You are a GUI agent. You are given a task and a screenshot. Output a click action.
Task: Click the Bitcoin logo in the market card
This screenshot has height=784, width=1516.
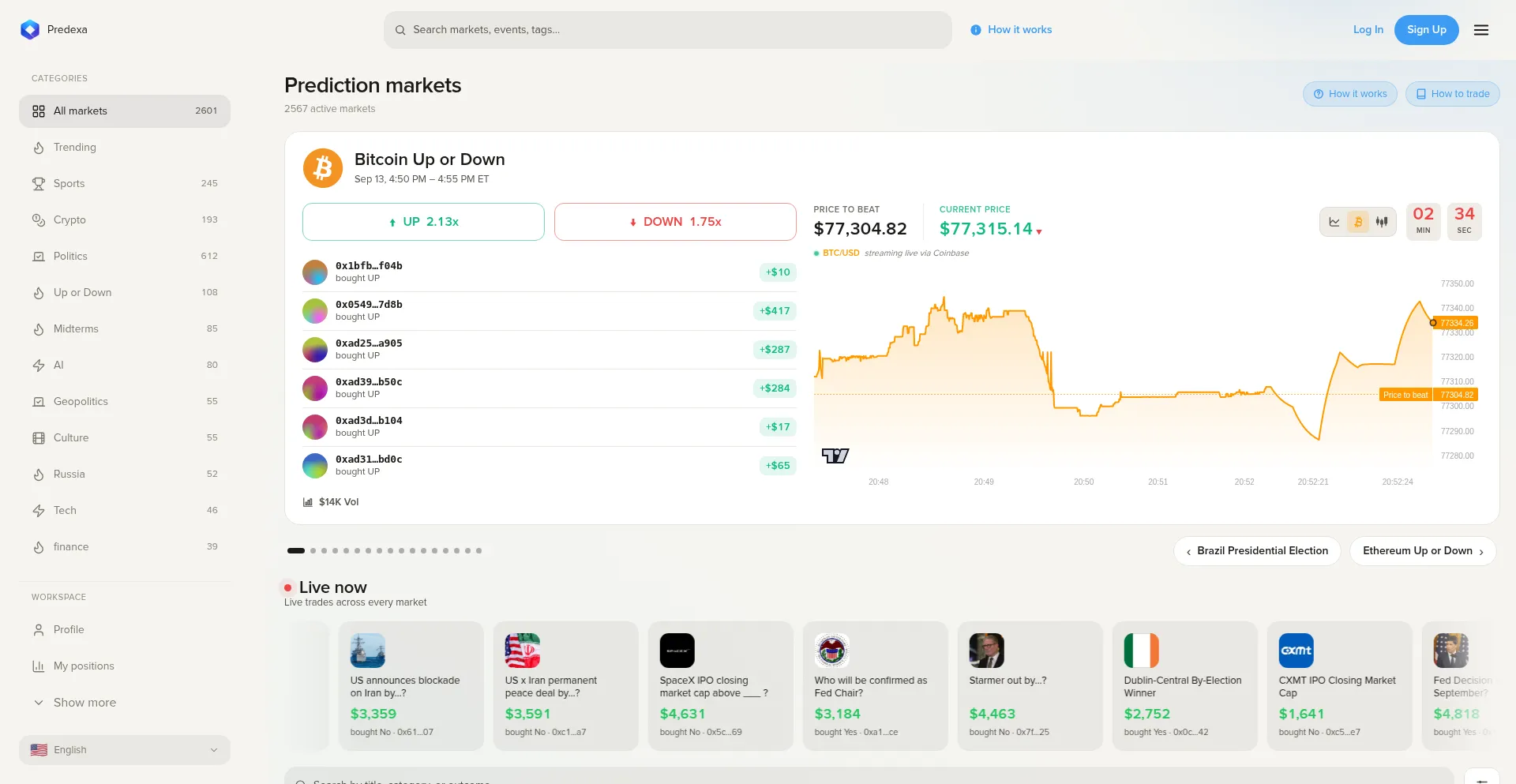pyautogui.click(x=323, y=168)
